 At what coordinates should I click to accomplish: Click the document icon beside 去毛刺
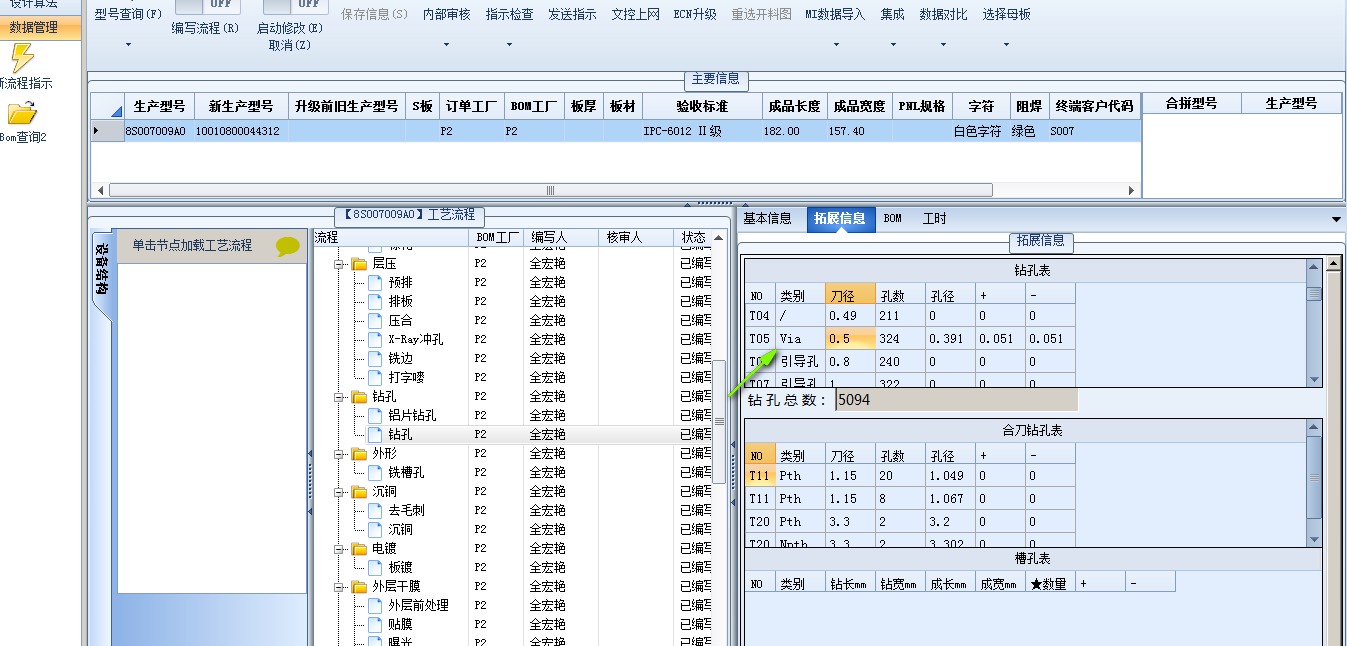click(375, 511)
